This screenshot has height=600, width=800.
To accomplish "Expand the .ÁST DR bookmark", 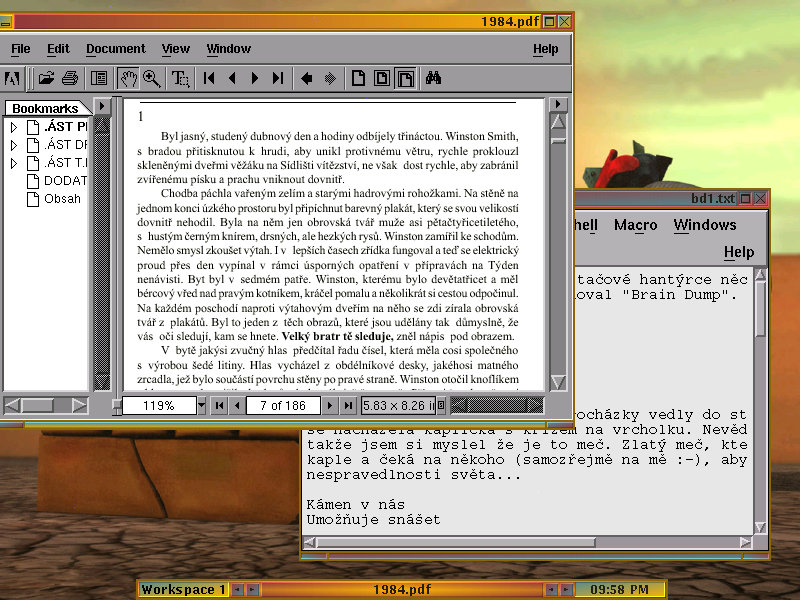I will 14,145.
